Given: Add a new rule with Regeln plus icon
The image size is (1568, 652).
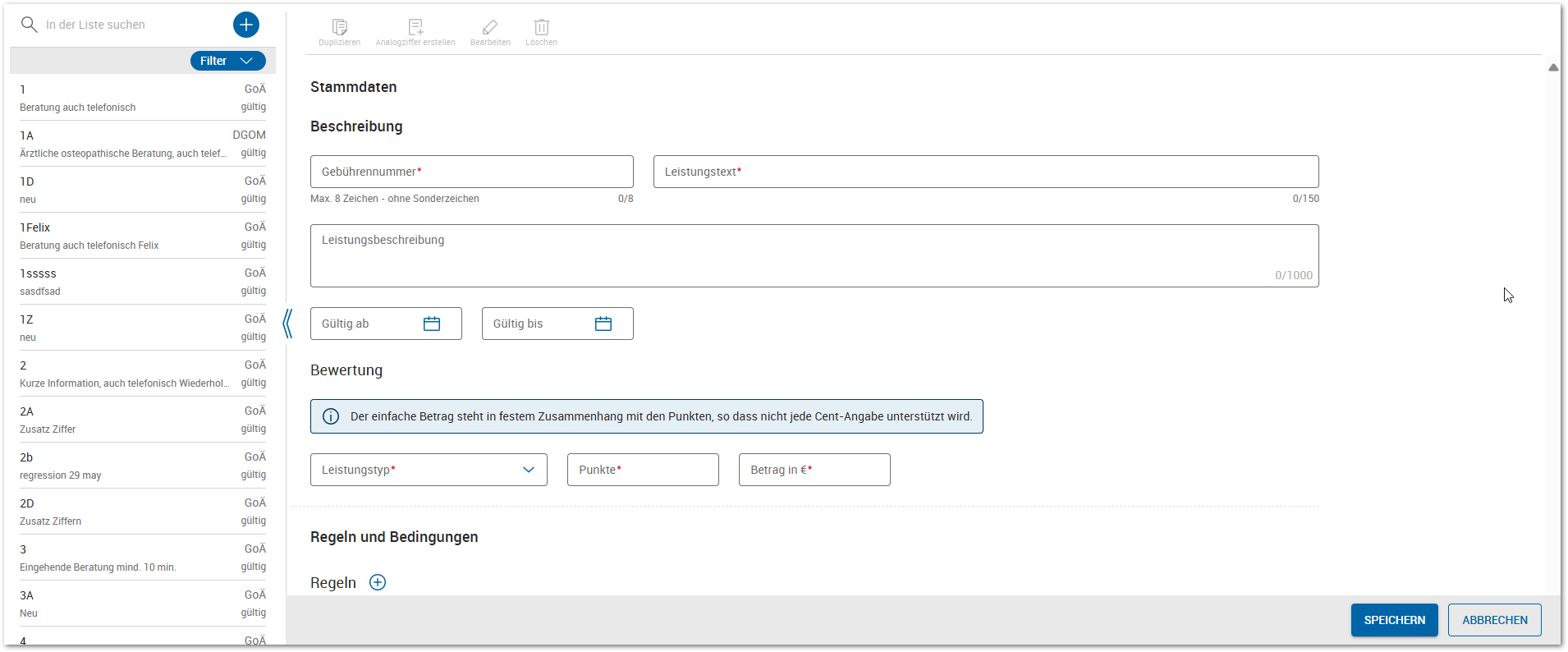Looking at the screenshot, I should tap(378, 582).
